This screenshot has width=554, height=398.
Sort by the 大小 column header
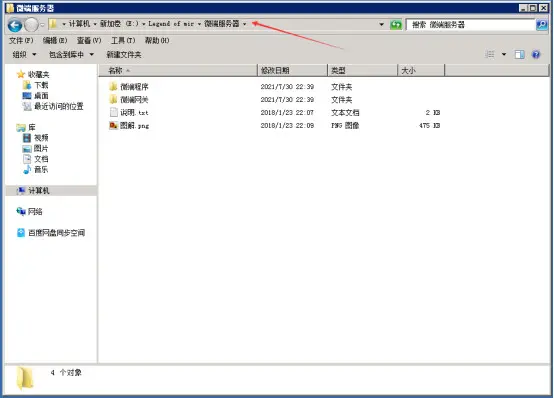[421, 70]
